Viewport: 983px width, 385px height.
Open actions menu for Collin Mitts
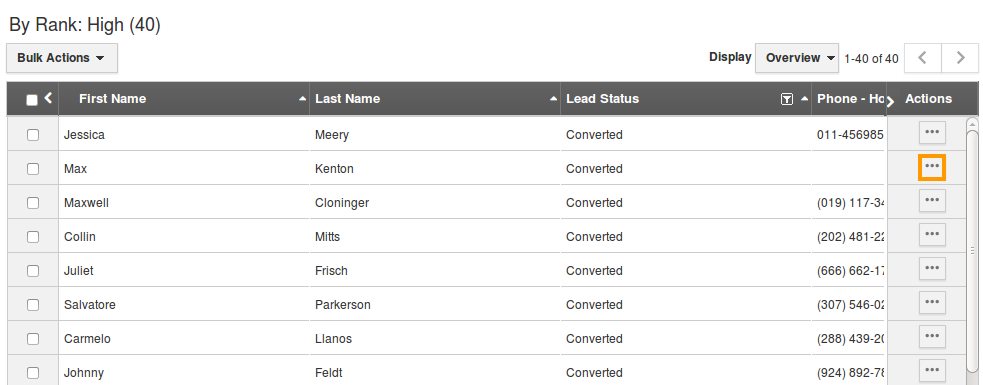932,235
